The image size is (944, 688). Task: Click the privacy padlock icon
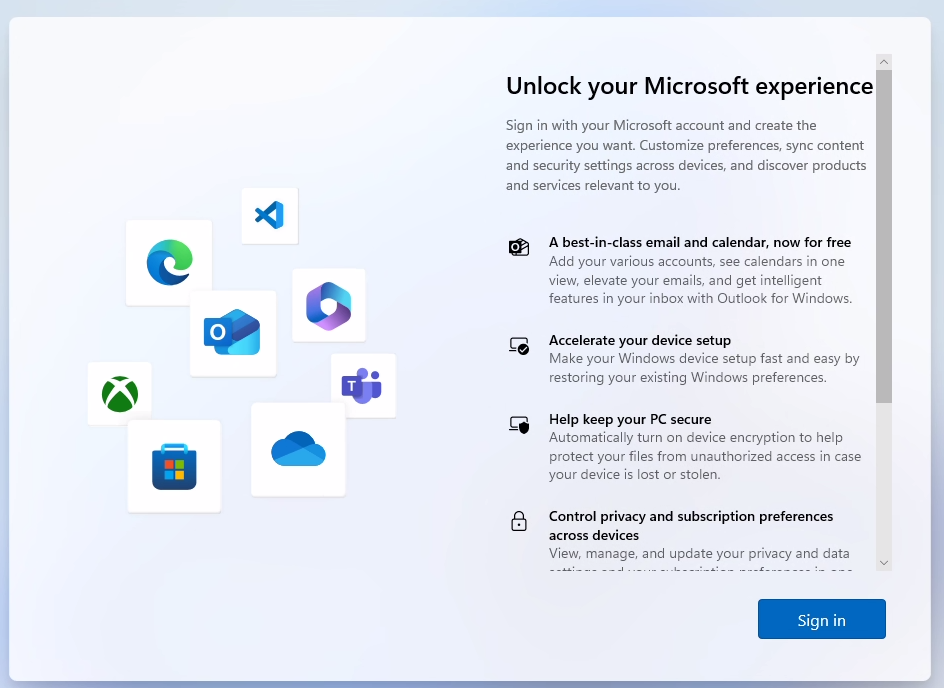[x=518, y=521]
